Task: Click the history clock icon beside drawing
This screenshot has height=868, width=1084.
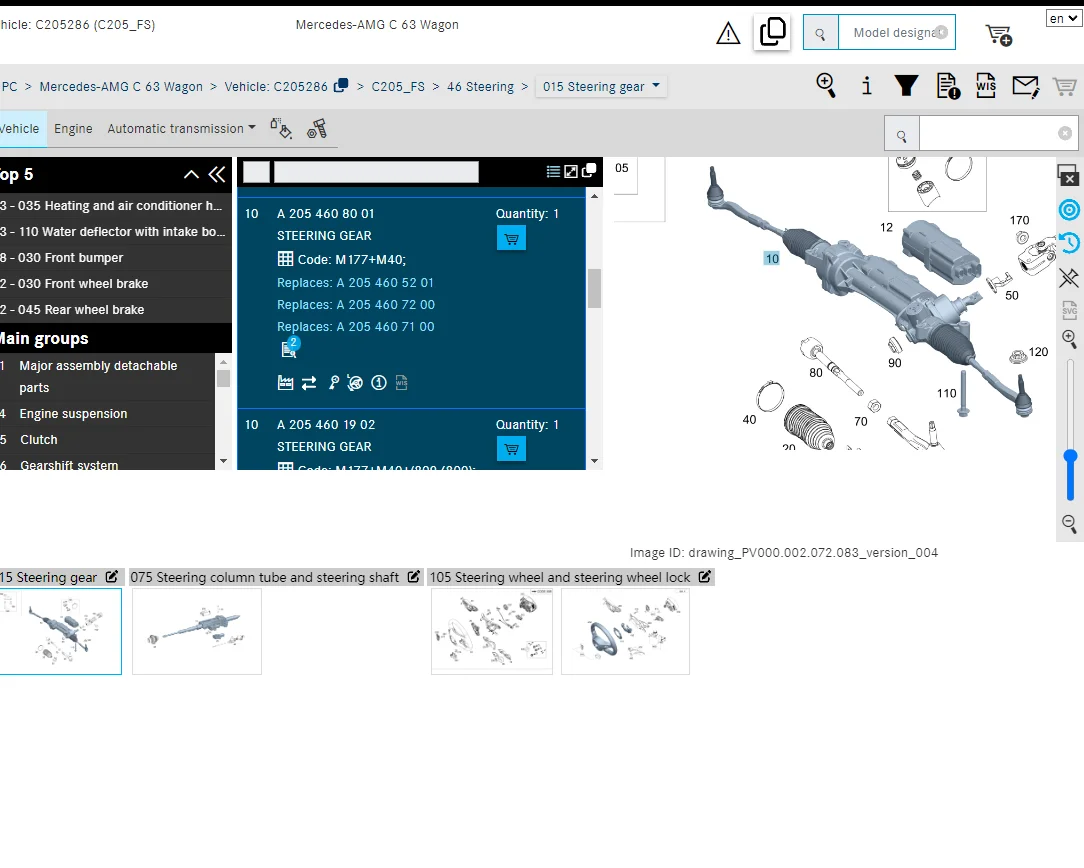Action: pyautogui.click(x=1069, y=243)
